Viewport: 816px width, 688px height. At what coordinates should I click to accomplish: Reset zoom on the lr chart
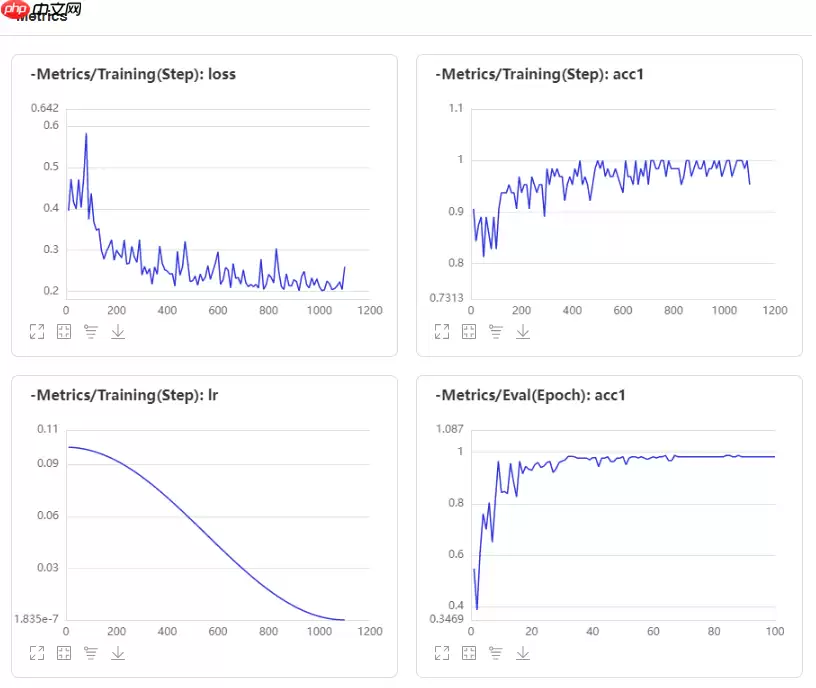[x=64, y=653]
